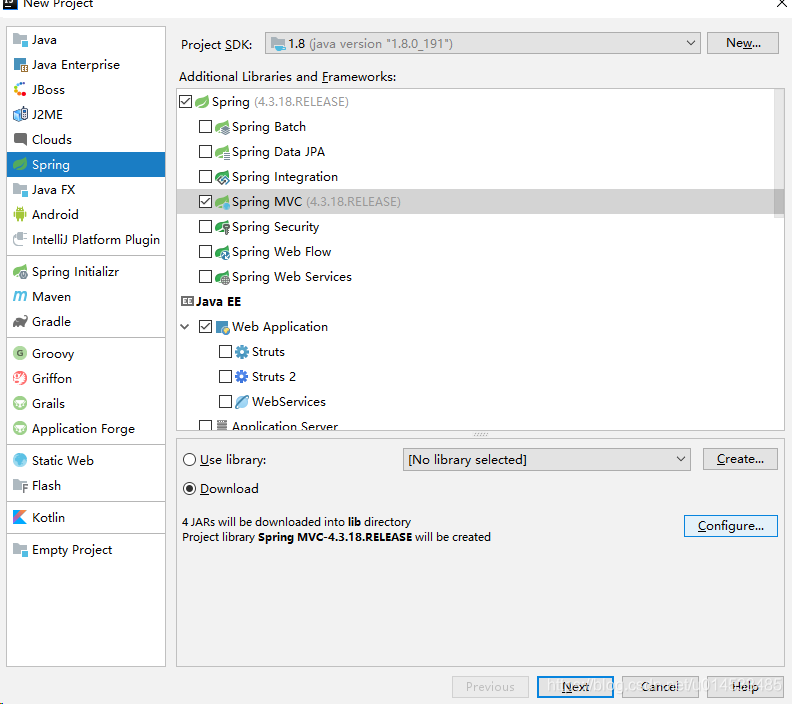Image resolution: width=792 pixels, height=704 pixels.
Task: Tick the Struts checkbox
Action: (225, 351)
